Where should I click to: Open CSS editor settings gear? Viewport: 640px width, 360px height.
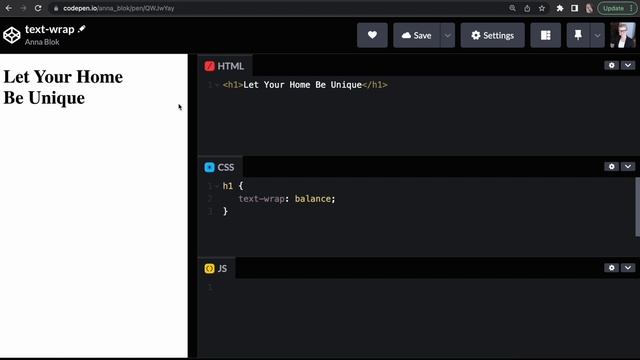click(611, 167)
